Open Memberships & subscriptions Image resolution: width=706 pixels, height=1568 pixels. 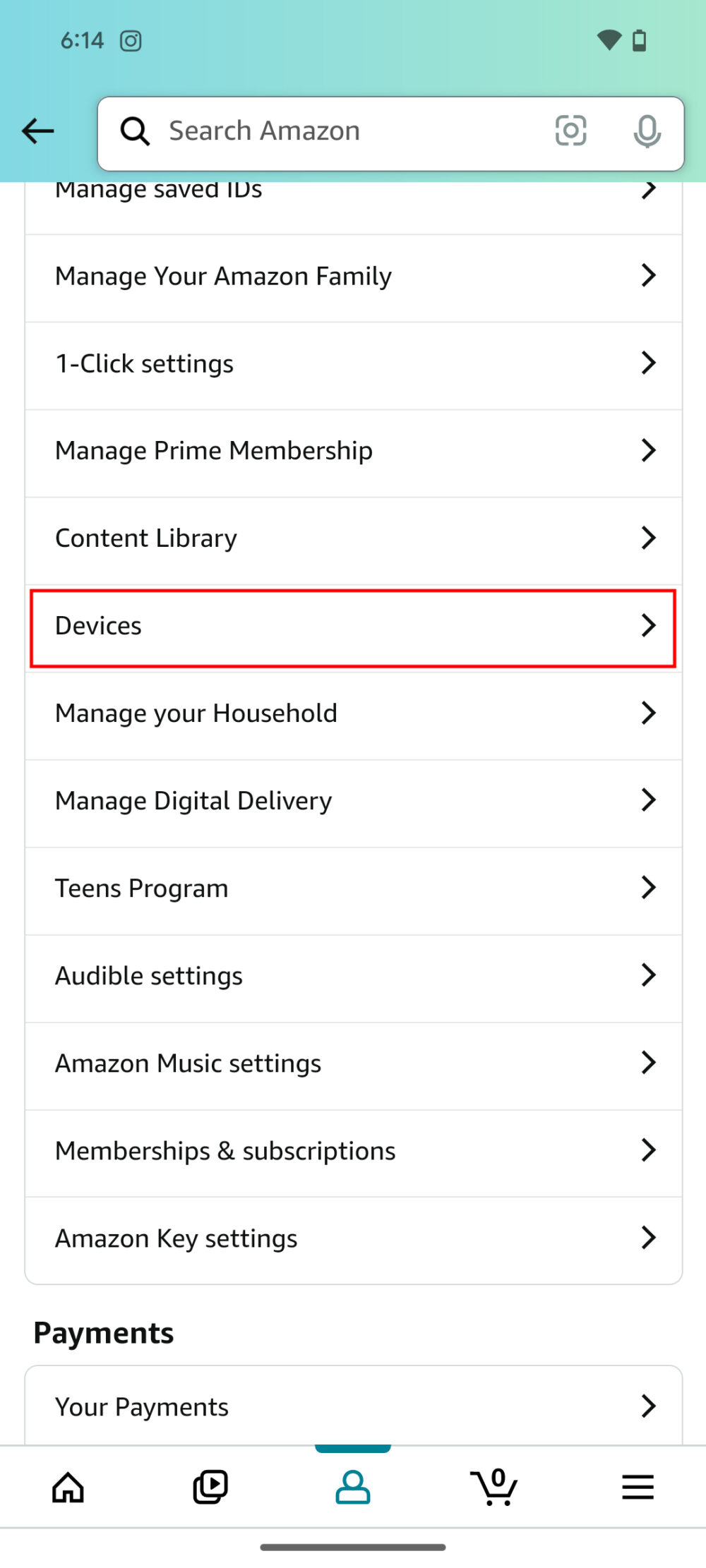(353, 1150)
